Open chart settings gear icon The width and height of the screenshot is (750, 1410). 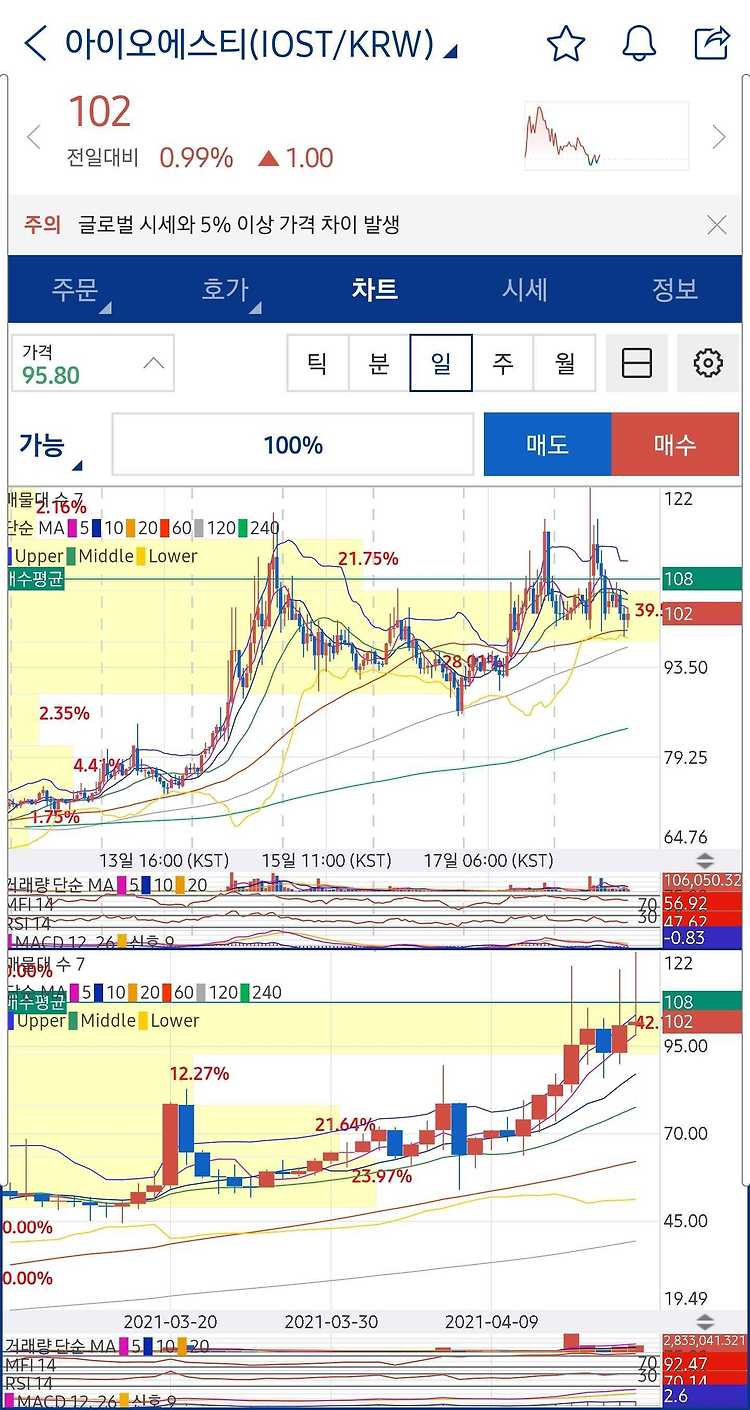(708, 363)
